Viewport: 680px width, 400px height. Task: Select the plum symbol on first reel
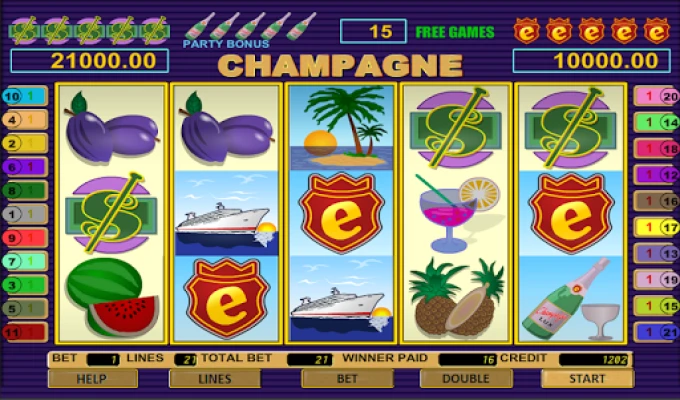(112, 128)
